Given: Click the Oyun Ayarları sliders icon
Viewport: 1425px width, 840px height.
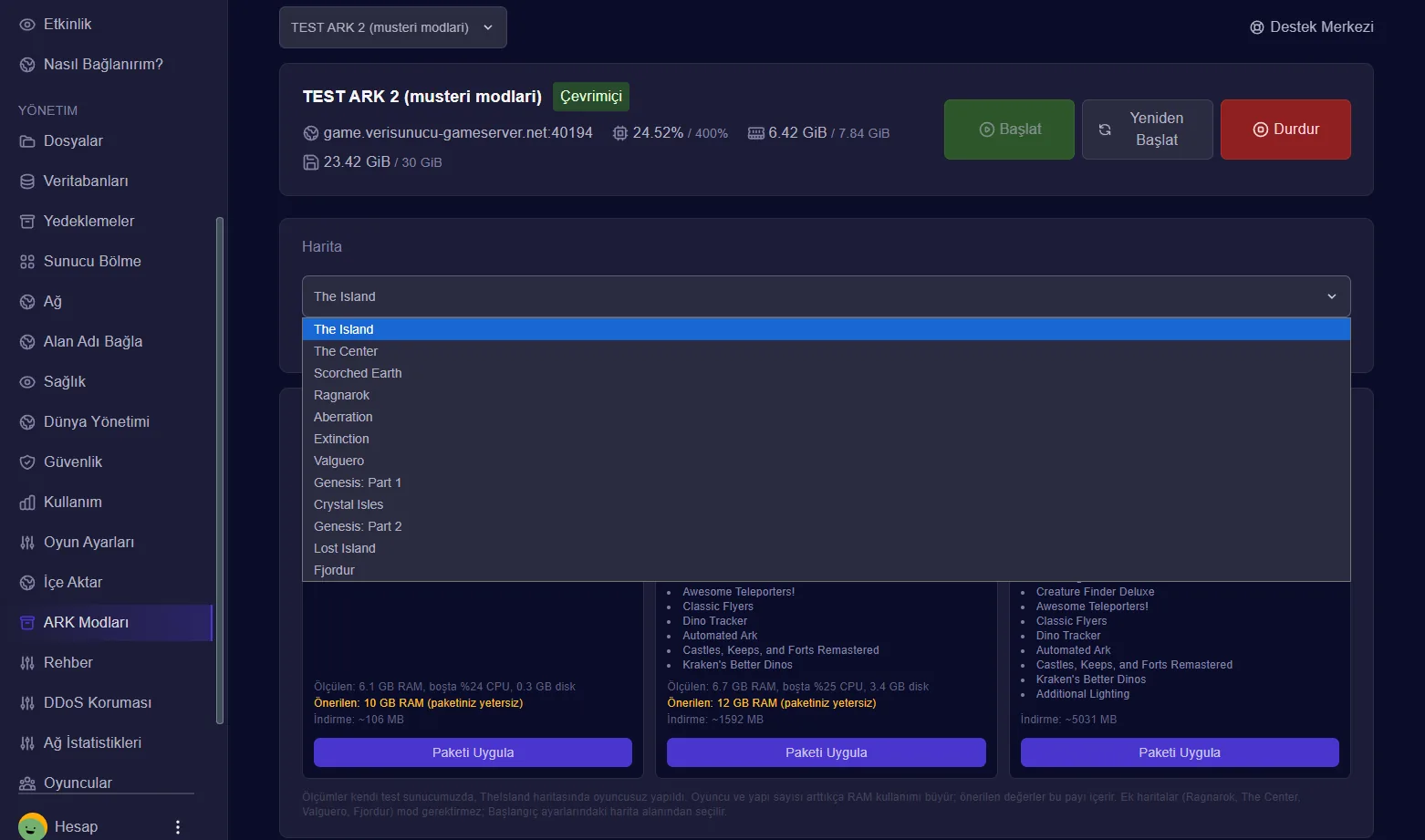Looking at the screenshot, I should 27,543.
